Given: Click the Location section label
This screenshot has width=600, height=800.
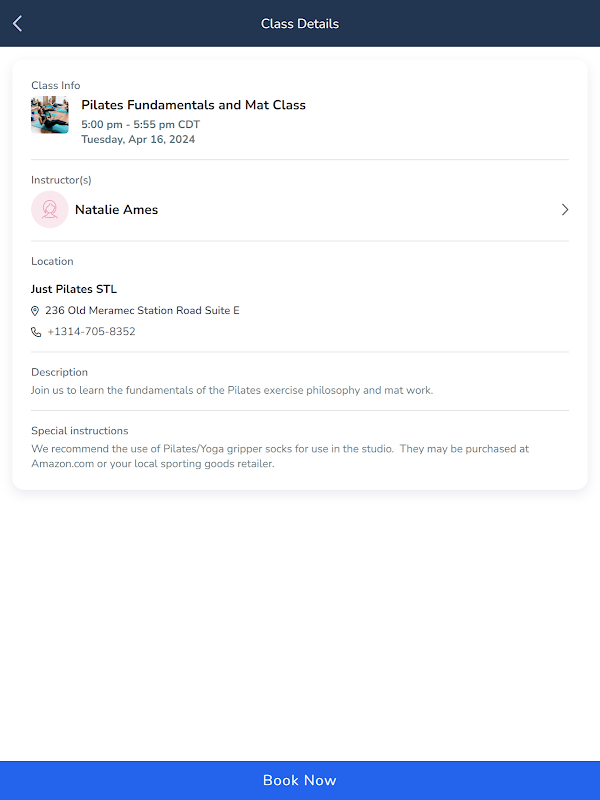Looking at the screenshot, I should click(52, 261).
